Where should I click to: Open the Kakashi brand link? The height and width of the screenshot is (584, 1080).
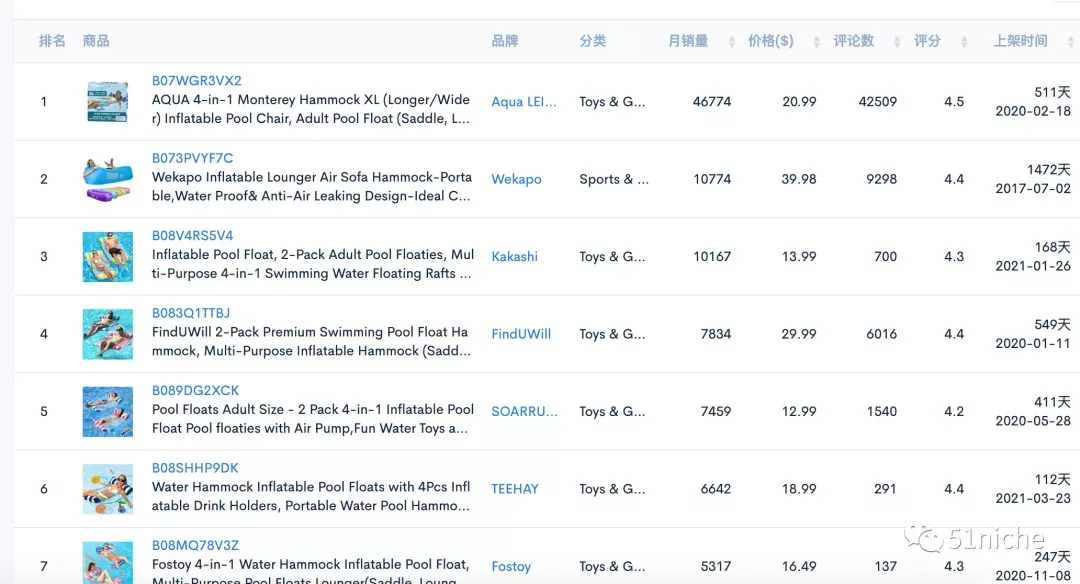515,256
